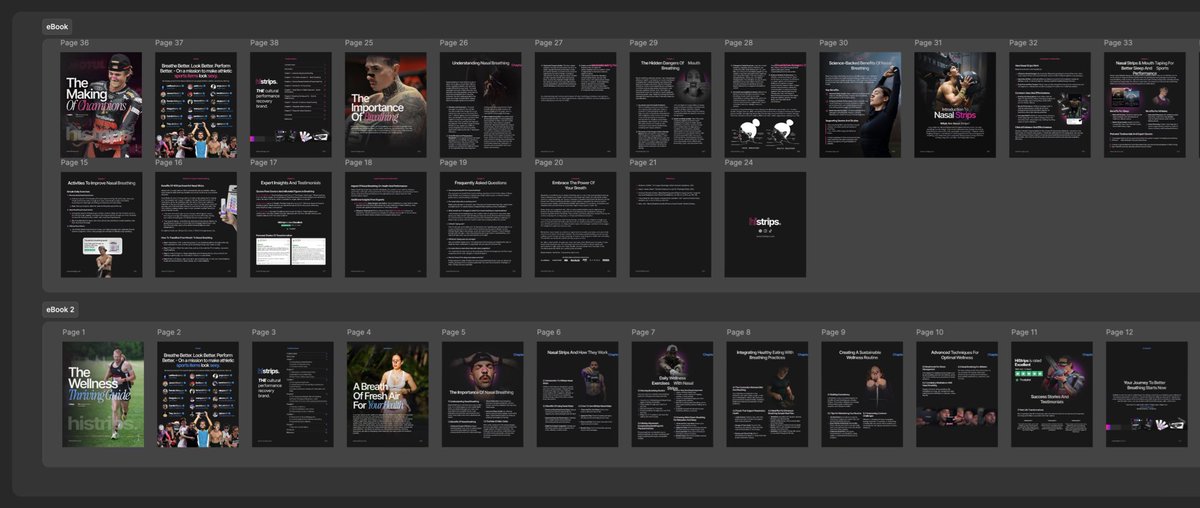Screen dimensions: 1200x508
Task: Click the 'Page 26' frame label
Action: pos(454,43)
